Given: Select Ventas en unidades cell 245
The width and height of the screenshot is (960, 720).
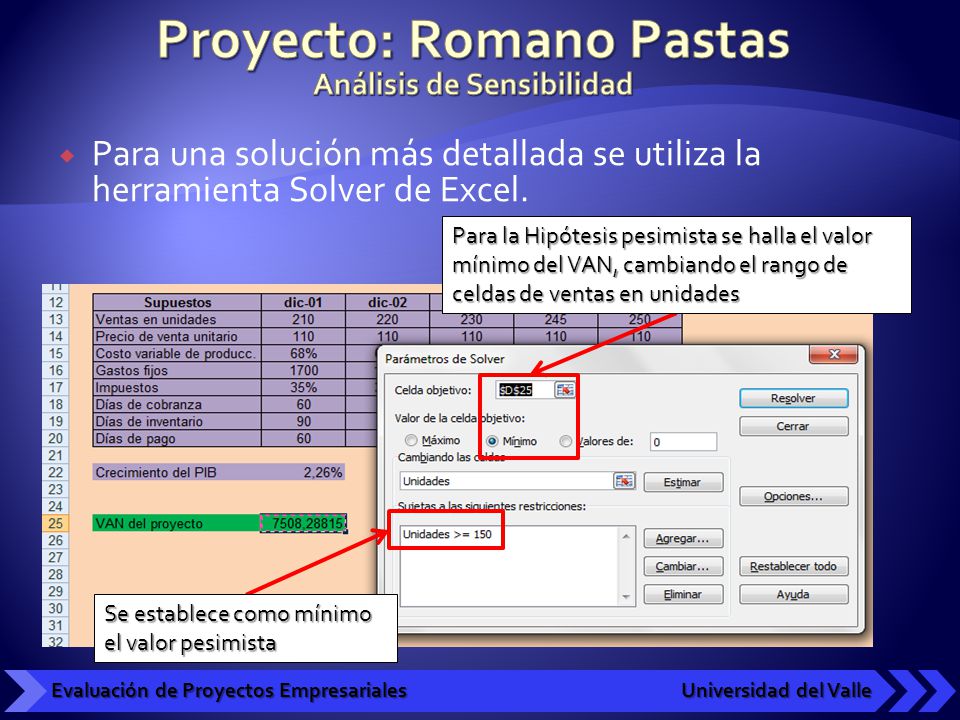Looking at the screenshot, I should coord(555,319).
